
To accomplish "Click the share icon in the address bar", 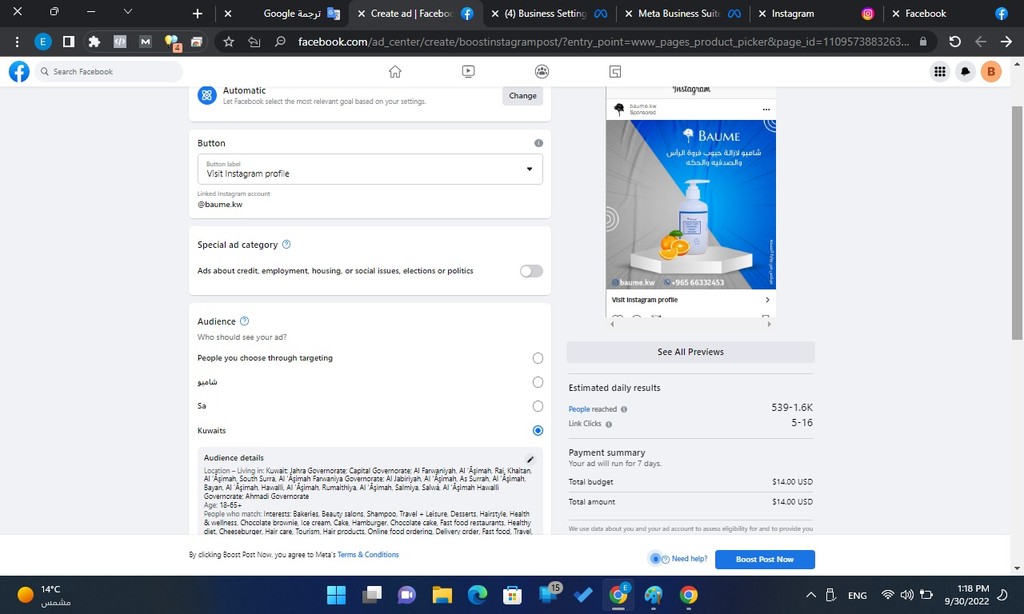I will click(x=254, y=41).
